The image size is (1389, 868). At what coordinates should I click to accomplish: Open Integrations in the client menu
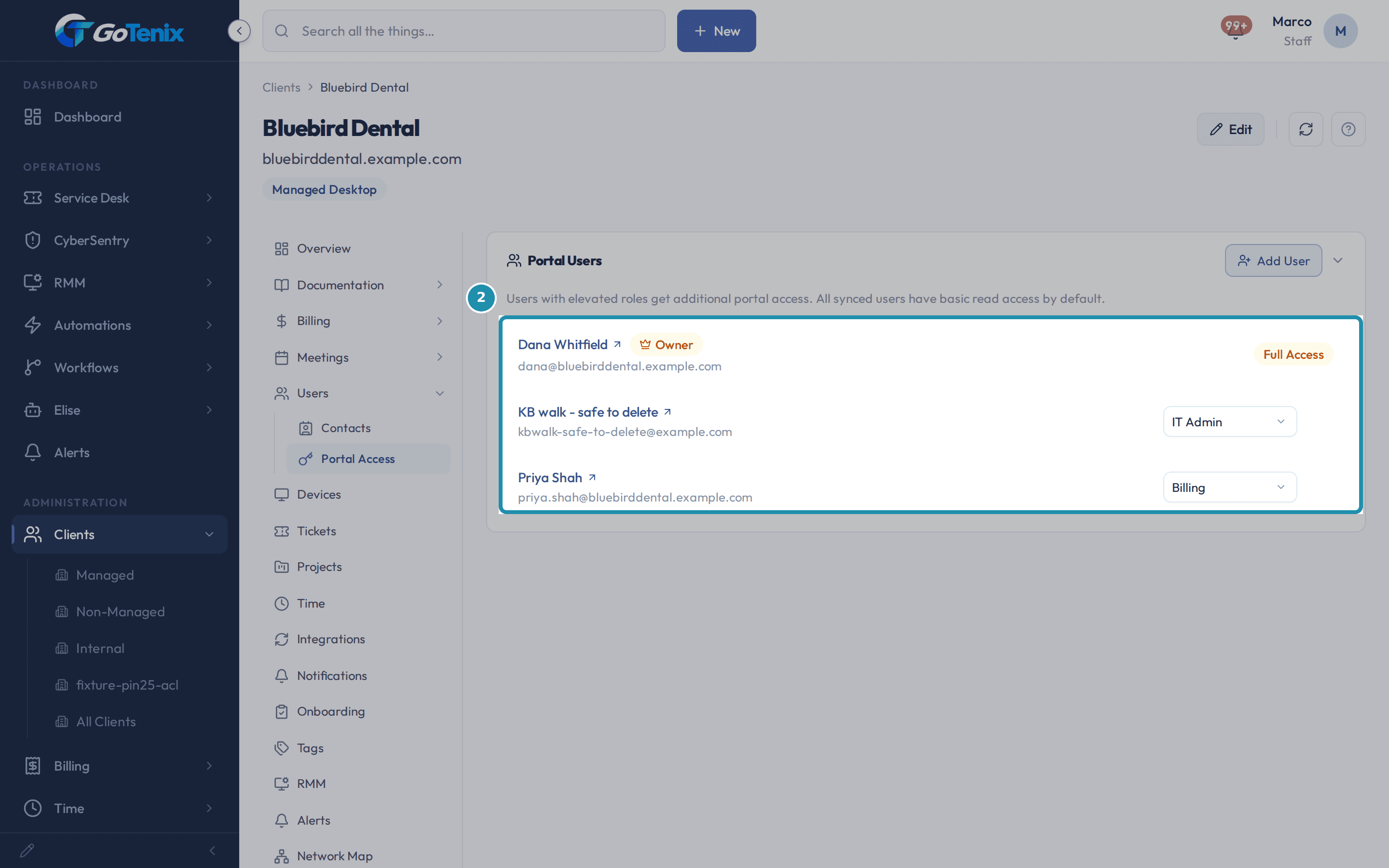click(x=362, y=639)
